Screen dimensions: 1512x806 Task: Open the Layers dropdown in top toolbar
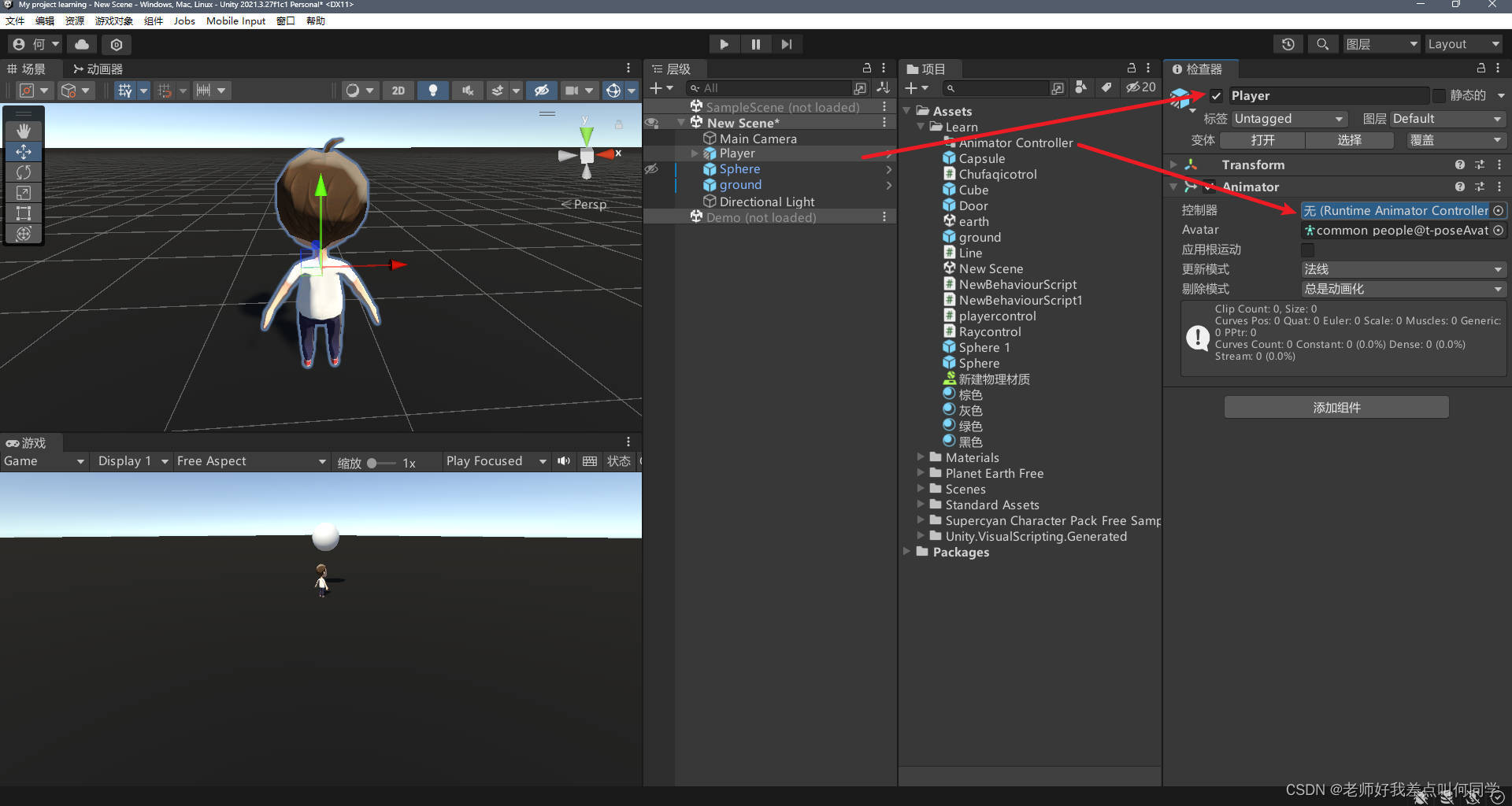point(1381,44)
